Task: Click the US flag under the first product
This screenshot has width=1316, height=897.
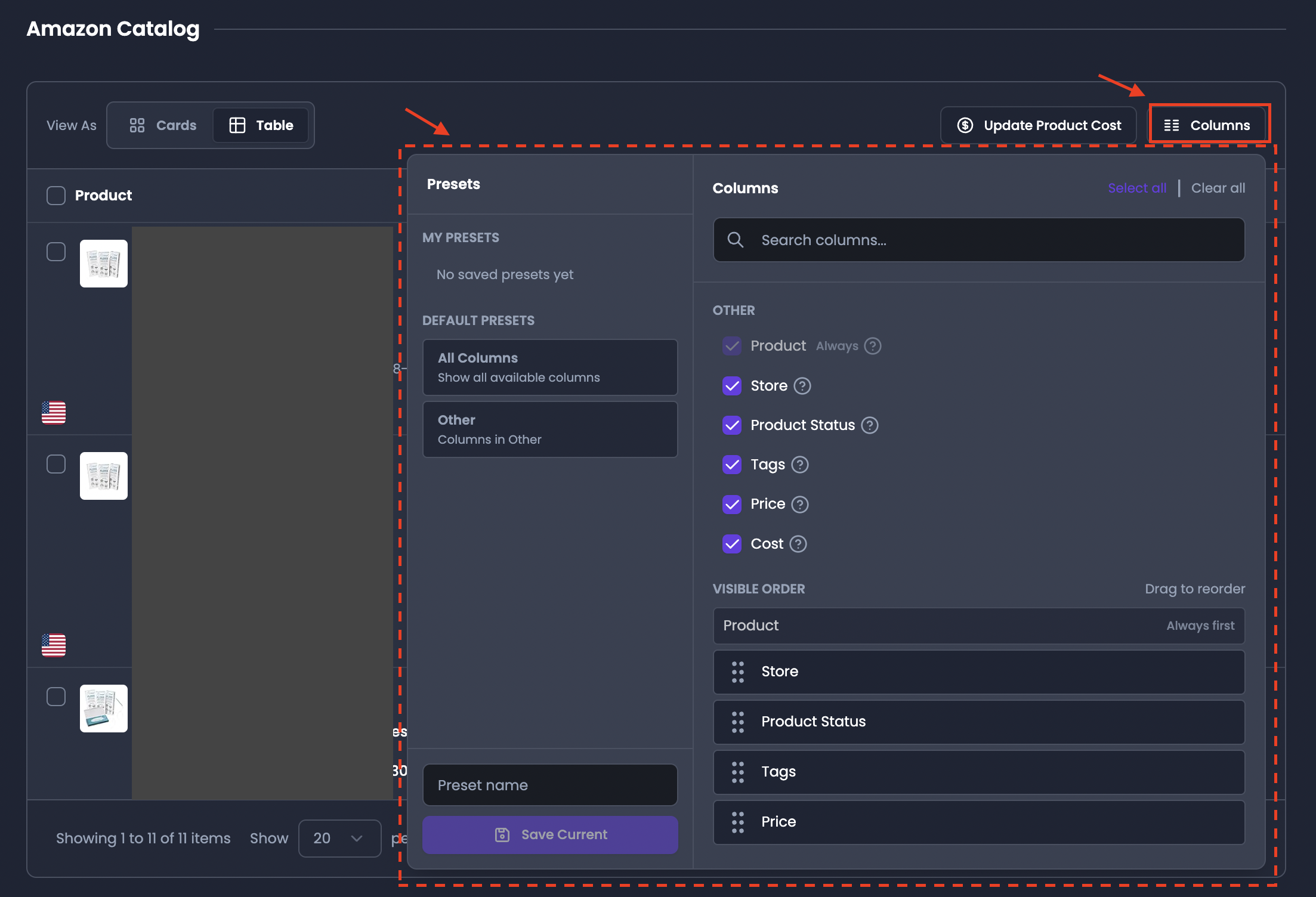Action: pos(54,412)
